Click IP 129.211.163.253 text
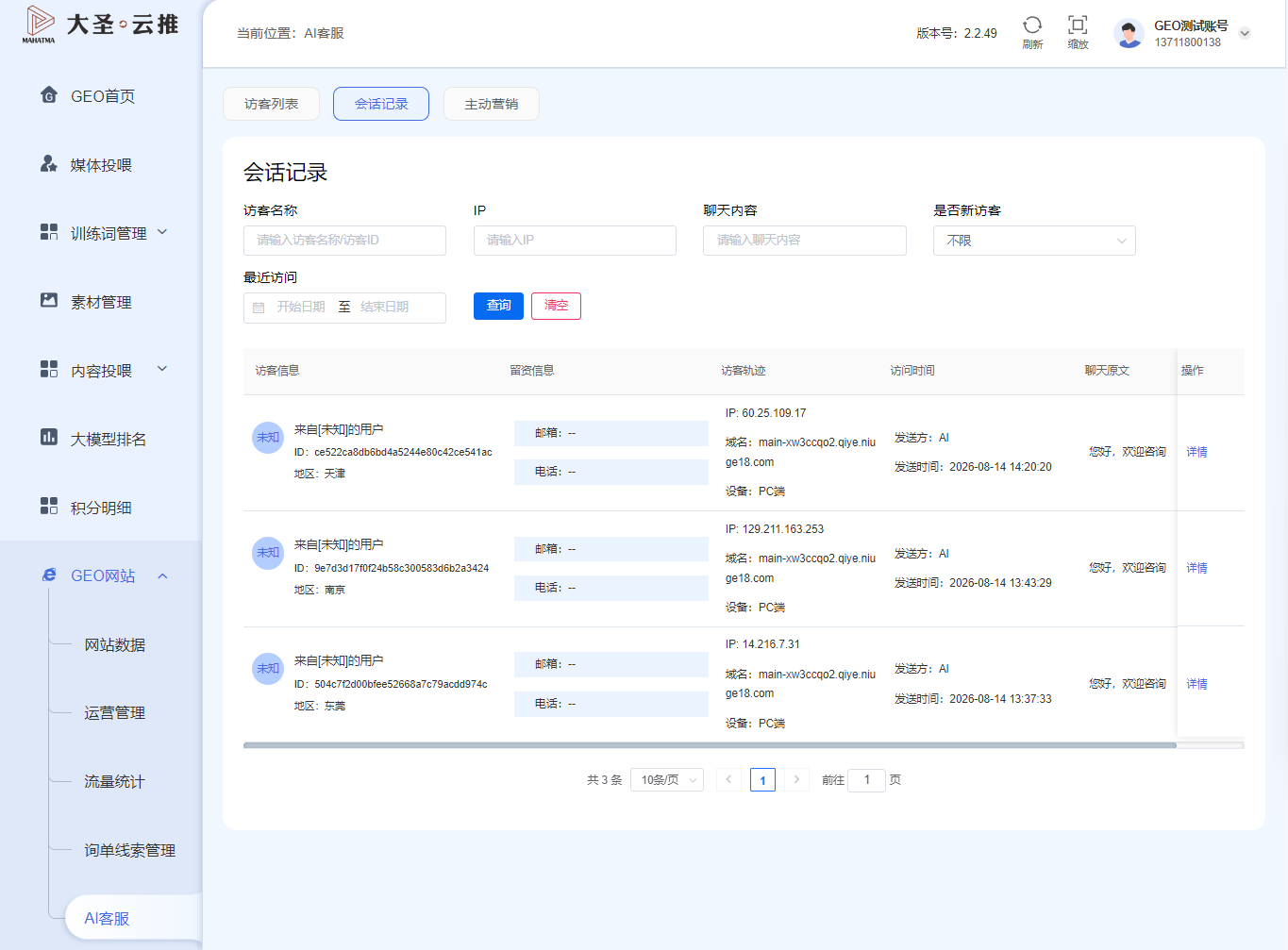The image size is (1288, 950). click(x=774, y=529)
